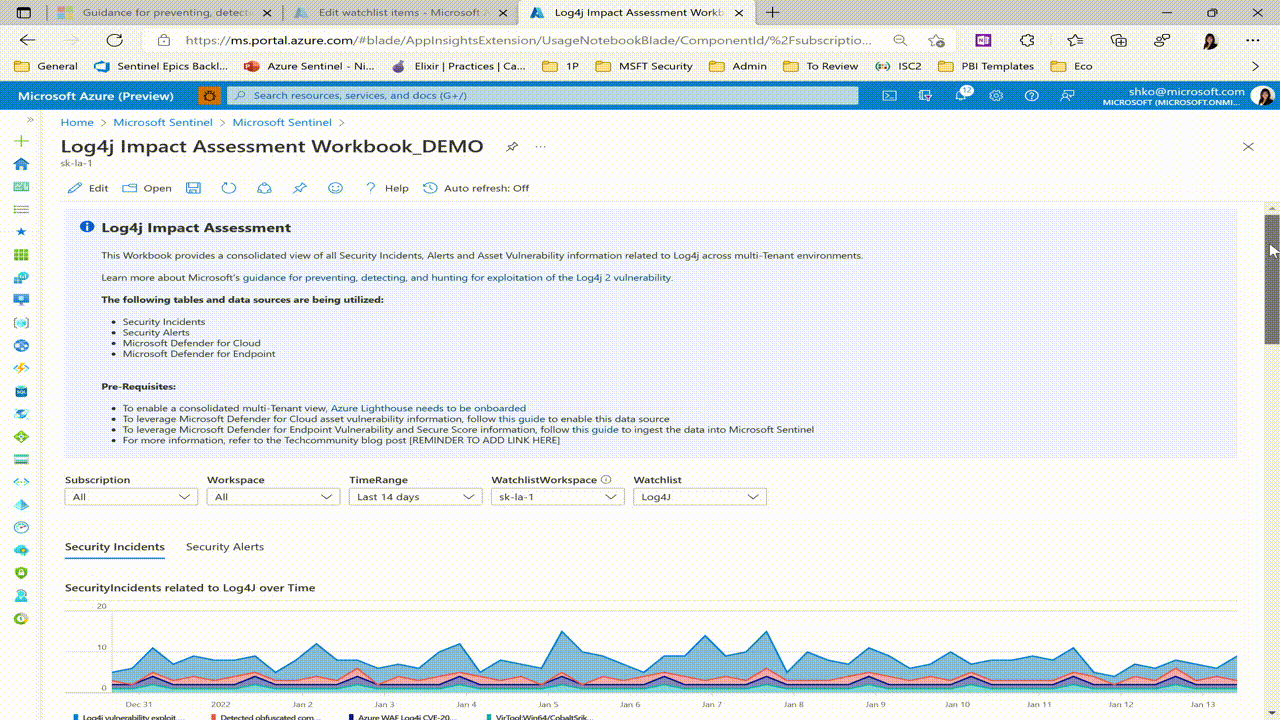
Task: Pin the workbook using the pin beside the title
Action: (x=512, y=147)
